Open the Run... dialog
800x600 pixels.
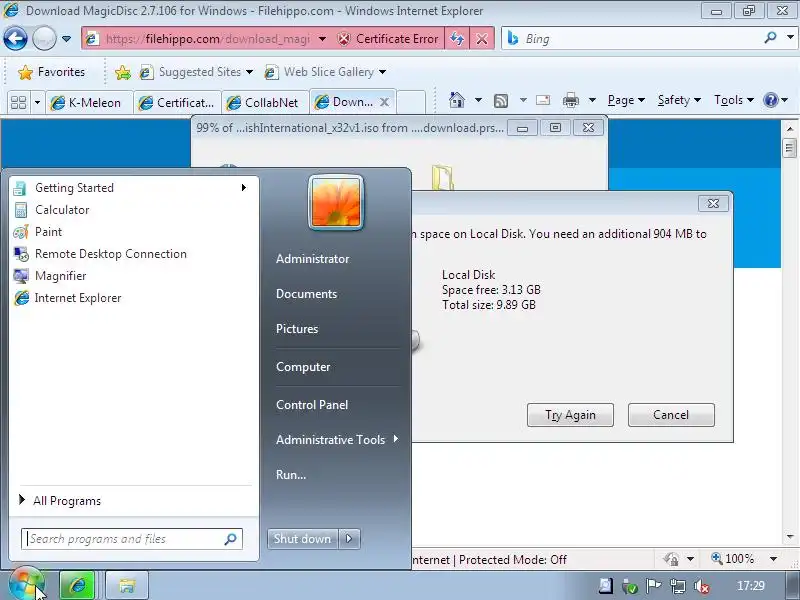[291, 474]
